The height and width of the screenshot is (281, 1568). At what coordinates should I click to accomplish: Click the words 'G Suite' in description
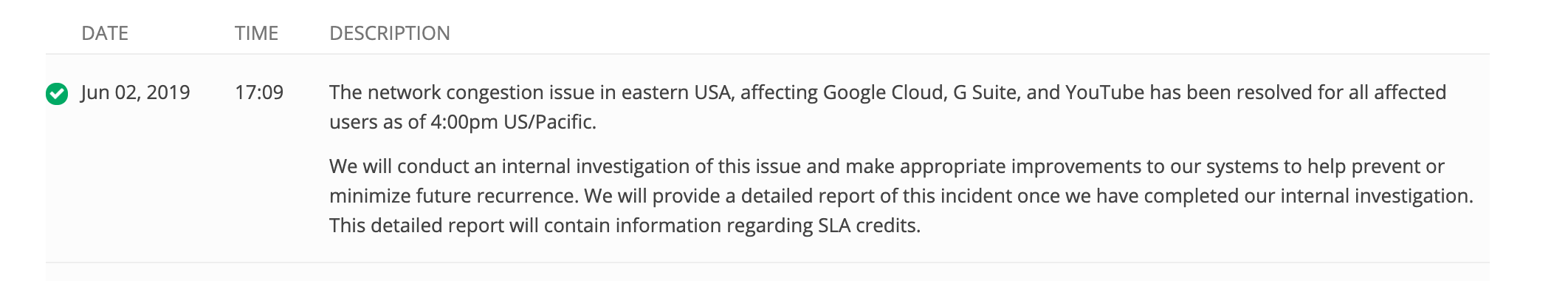pos(986,92)
